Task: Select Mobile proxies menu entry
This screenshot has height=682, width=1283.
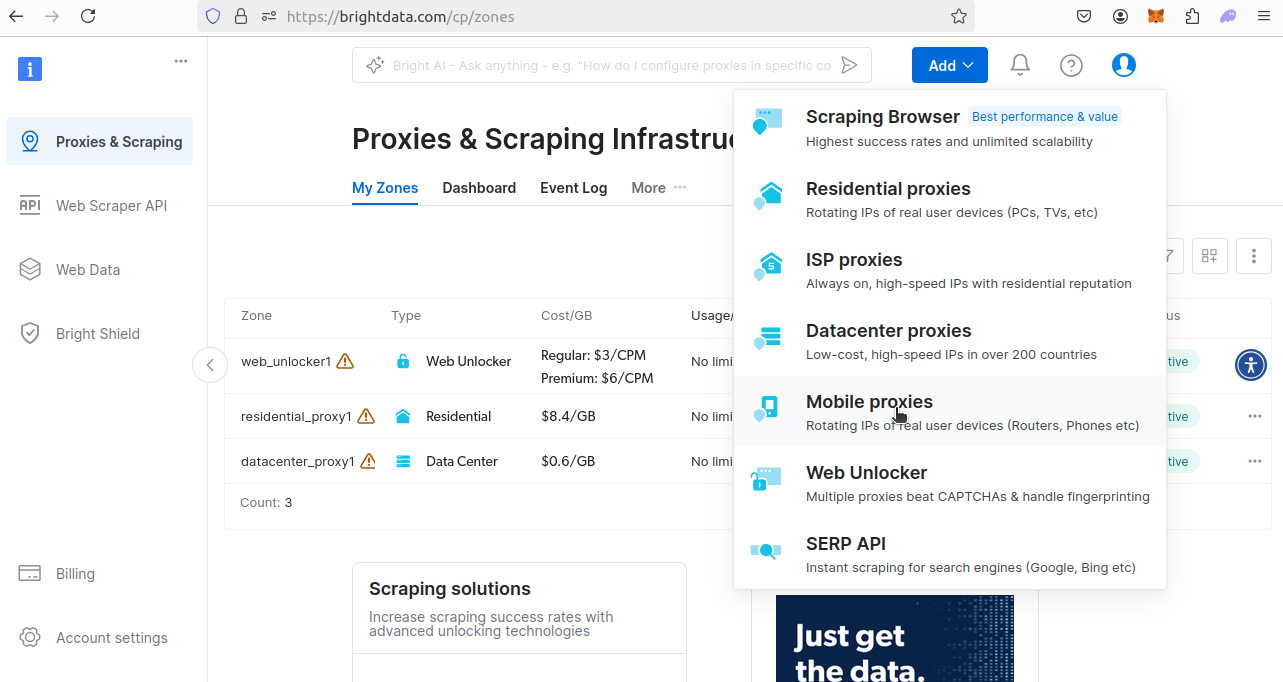Action: pyautogui.click(x=950, y=412)
